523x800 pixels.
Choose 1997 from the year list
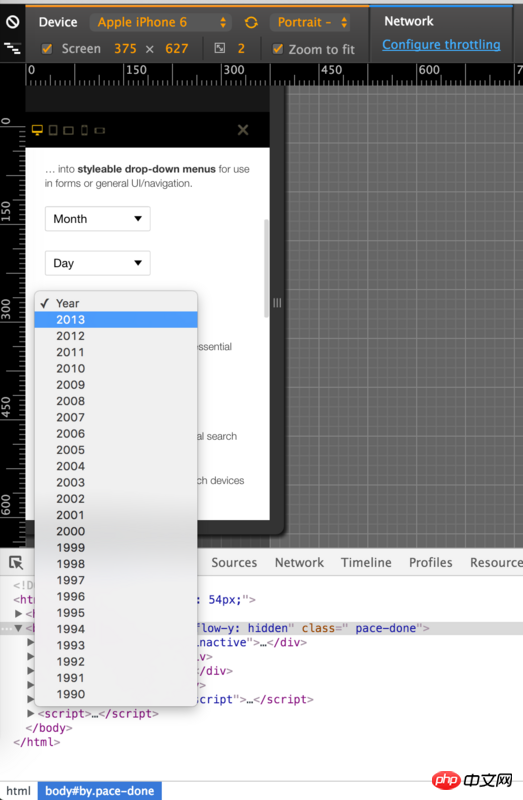(x=116, y=581)
